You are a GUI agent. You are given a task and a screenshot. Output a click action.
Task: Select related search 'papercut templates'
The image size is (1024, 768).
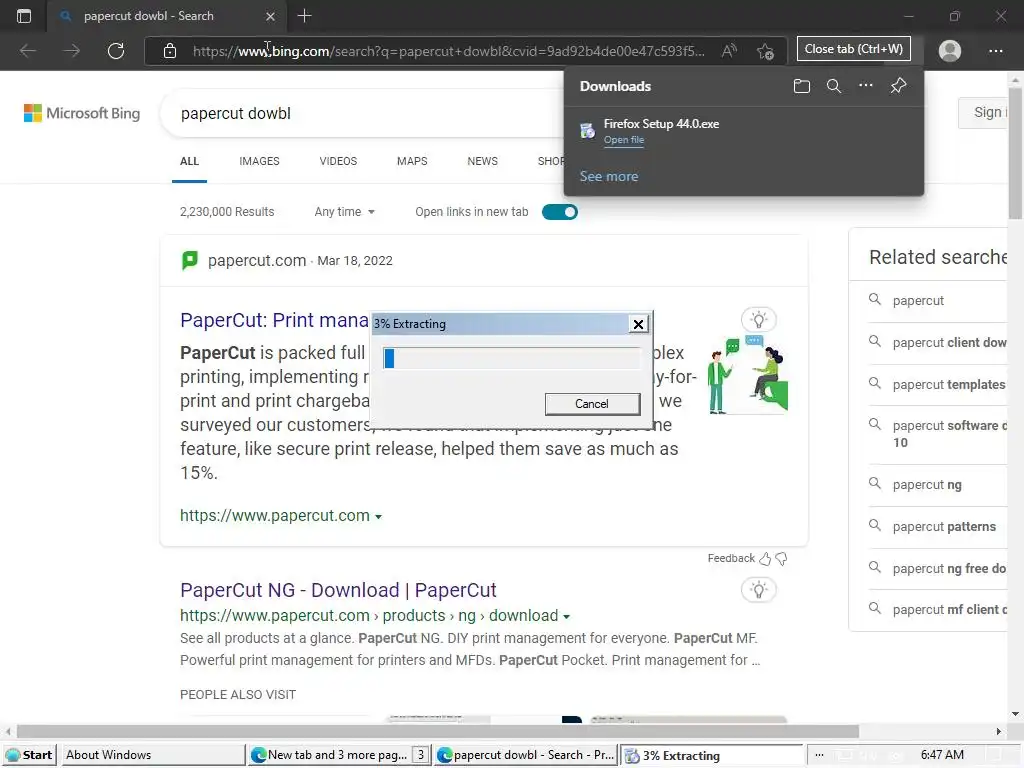[x=948, y=384]
